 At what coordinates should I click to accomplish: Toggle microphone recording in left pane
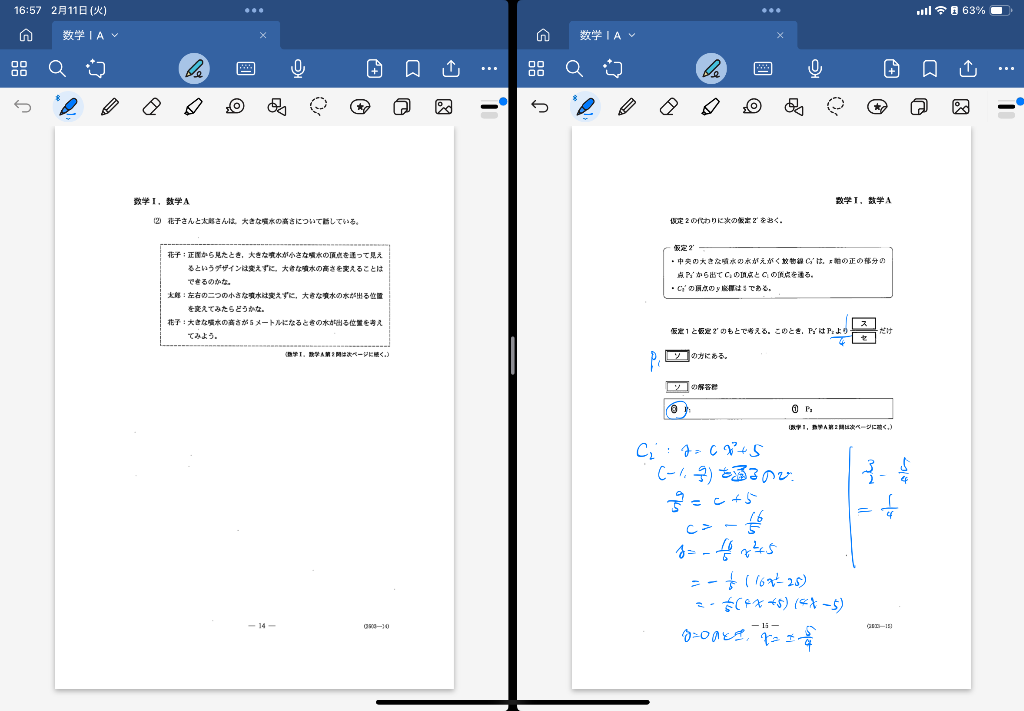pyautogui.click(x=298, y=69)
